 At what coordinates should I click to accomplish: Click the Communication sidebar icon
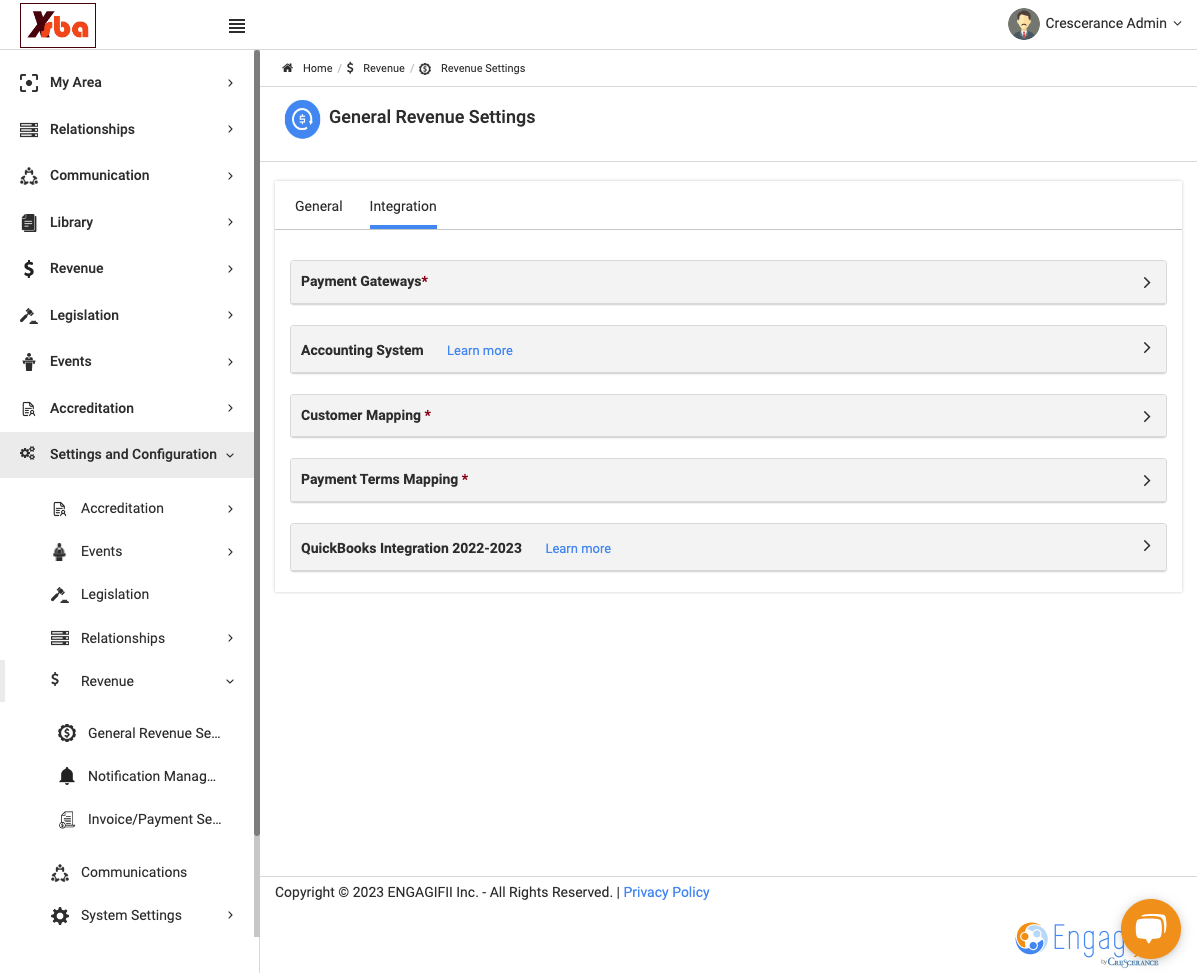pyautogui.click(x=29, y=176)
